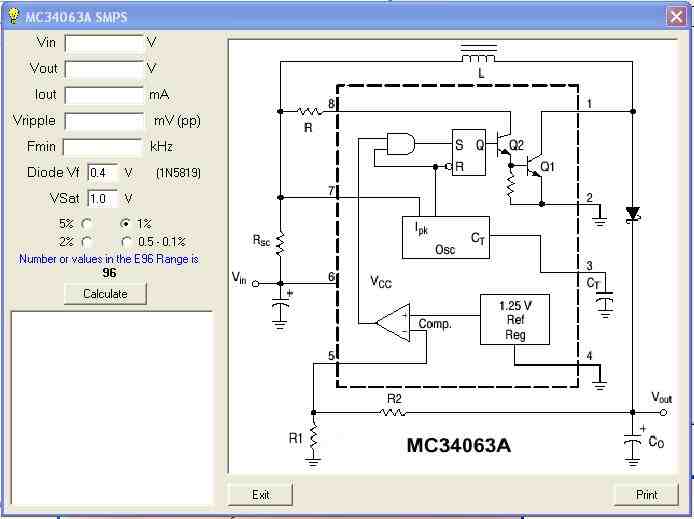This screenshot has height=519, width=694.
Task: Click the resistor R at pin 8
Action: (310, 111)
